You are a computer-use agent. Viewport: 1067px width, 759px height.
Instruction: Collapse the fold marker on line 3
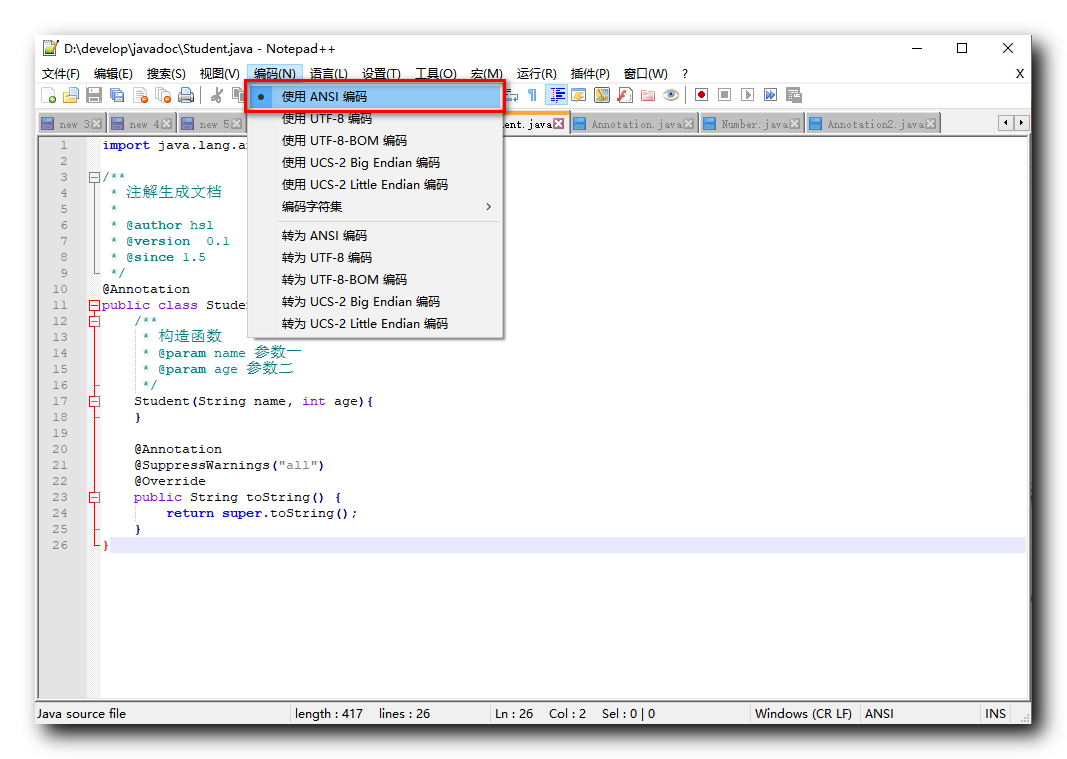pyautogui.click(x=95, y=177)
